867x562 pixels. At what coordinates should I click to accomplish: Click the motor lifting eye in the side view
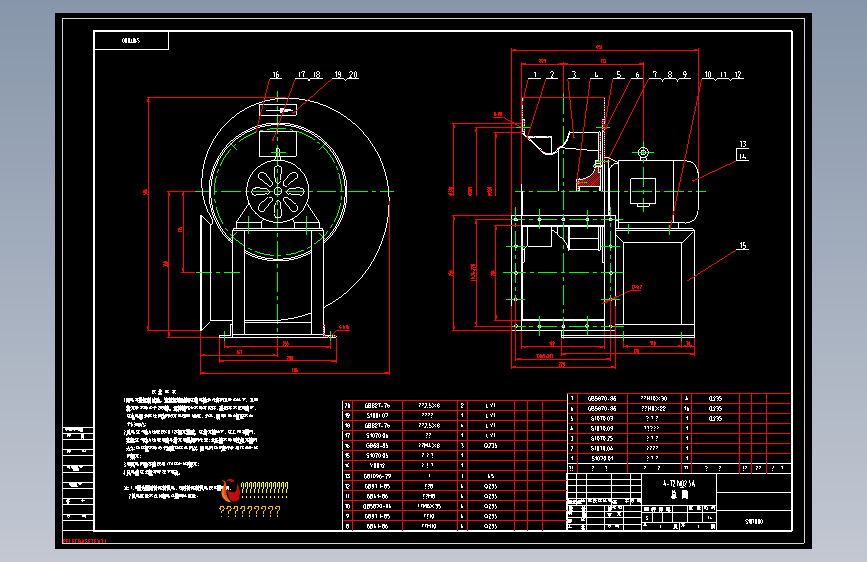pos(643,152)
